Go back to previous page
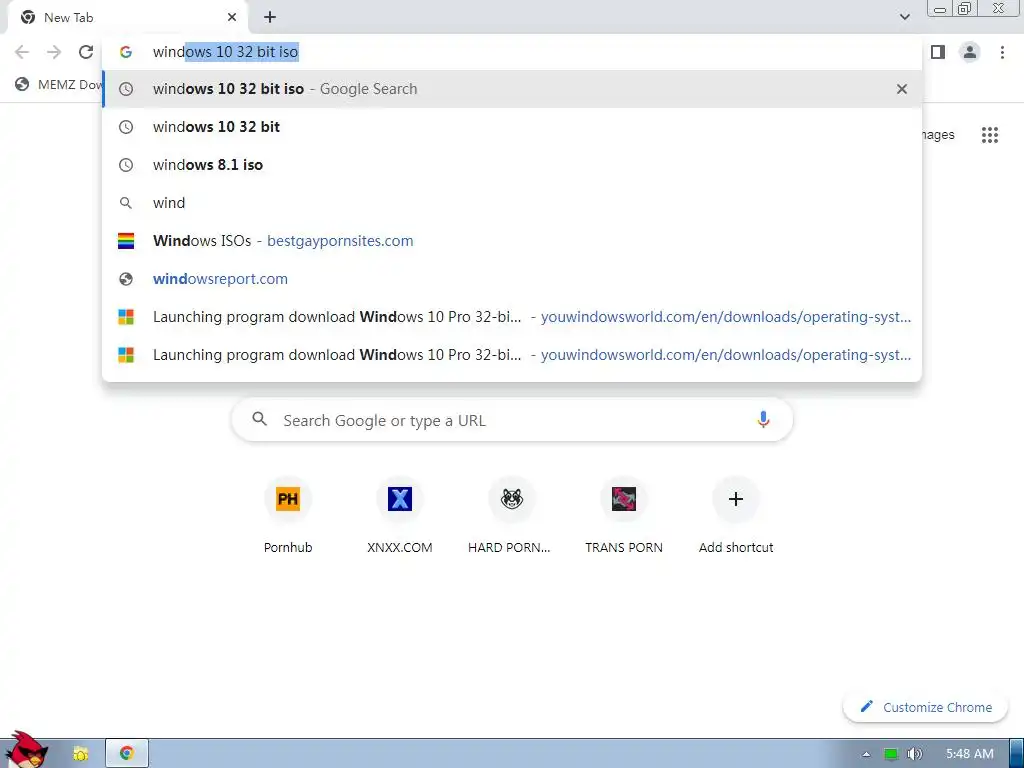1024x768 pixels. [x=22, y=52]
